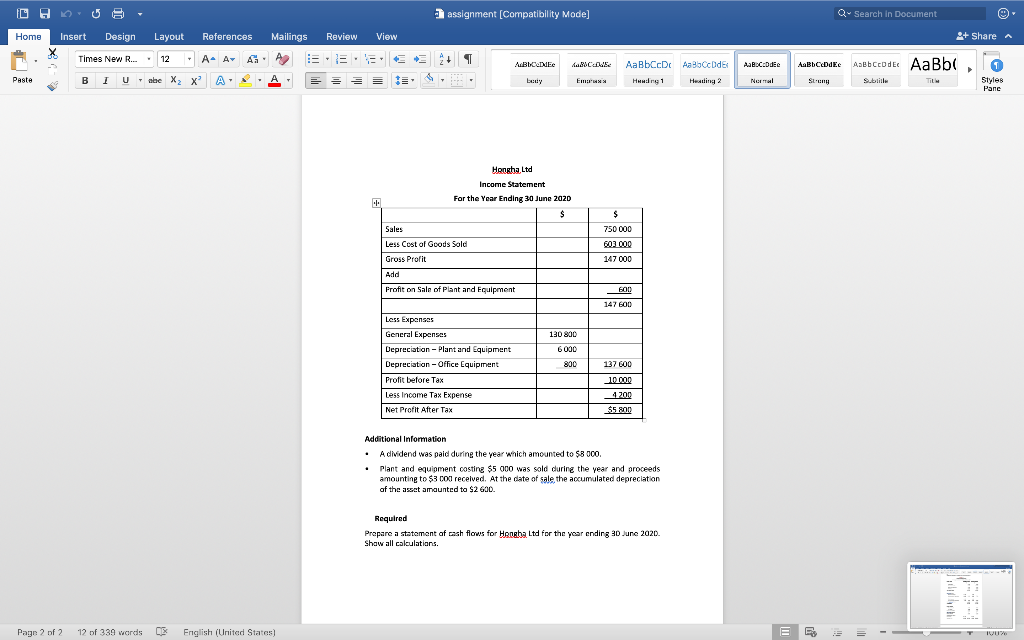Toggle strikethrough abc formatting
Viewport: 1024px width, 640px height.
[x=155, y=80]
